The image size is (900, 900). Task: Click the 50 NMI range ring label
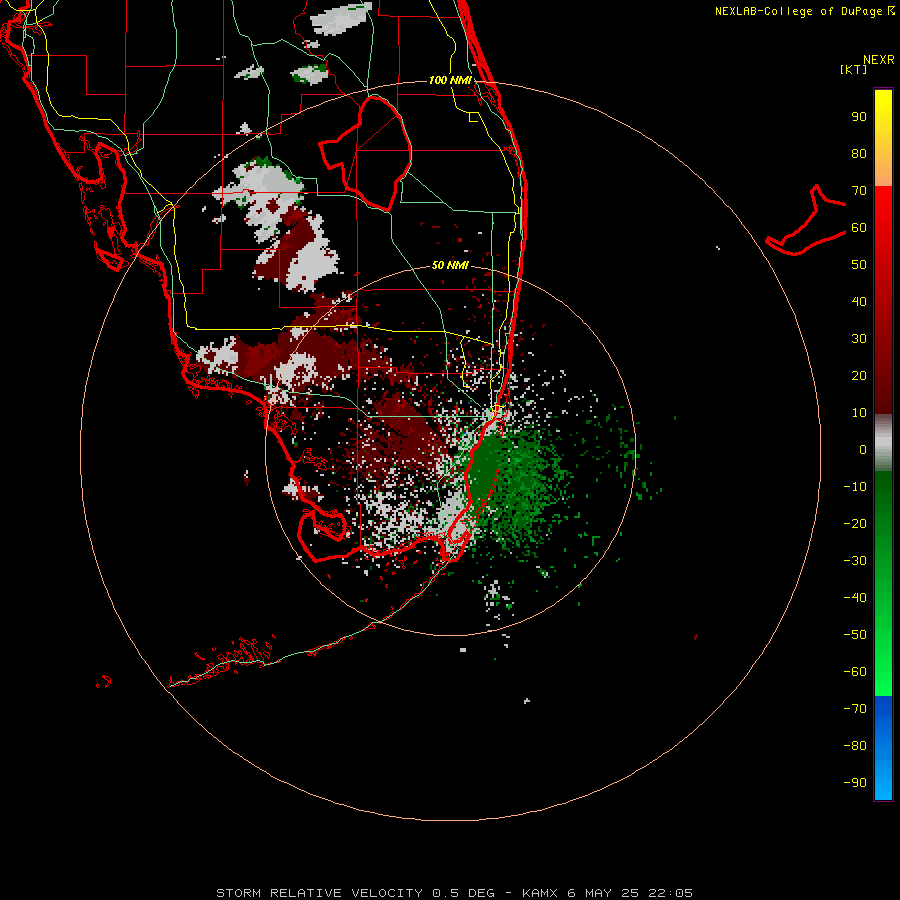click(450, 265)
